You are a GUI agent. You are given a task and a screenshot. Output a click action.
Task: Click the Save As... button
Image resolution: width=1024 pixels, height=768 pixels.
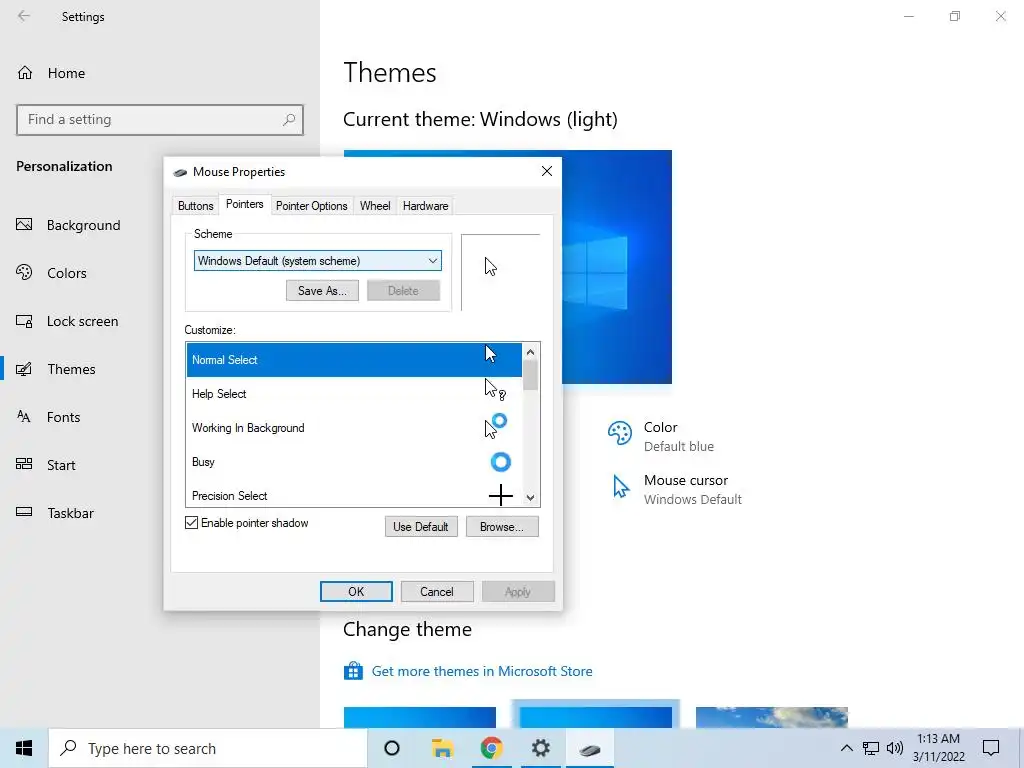[322, 291]
